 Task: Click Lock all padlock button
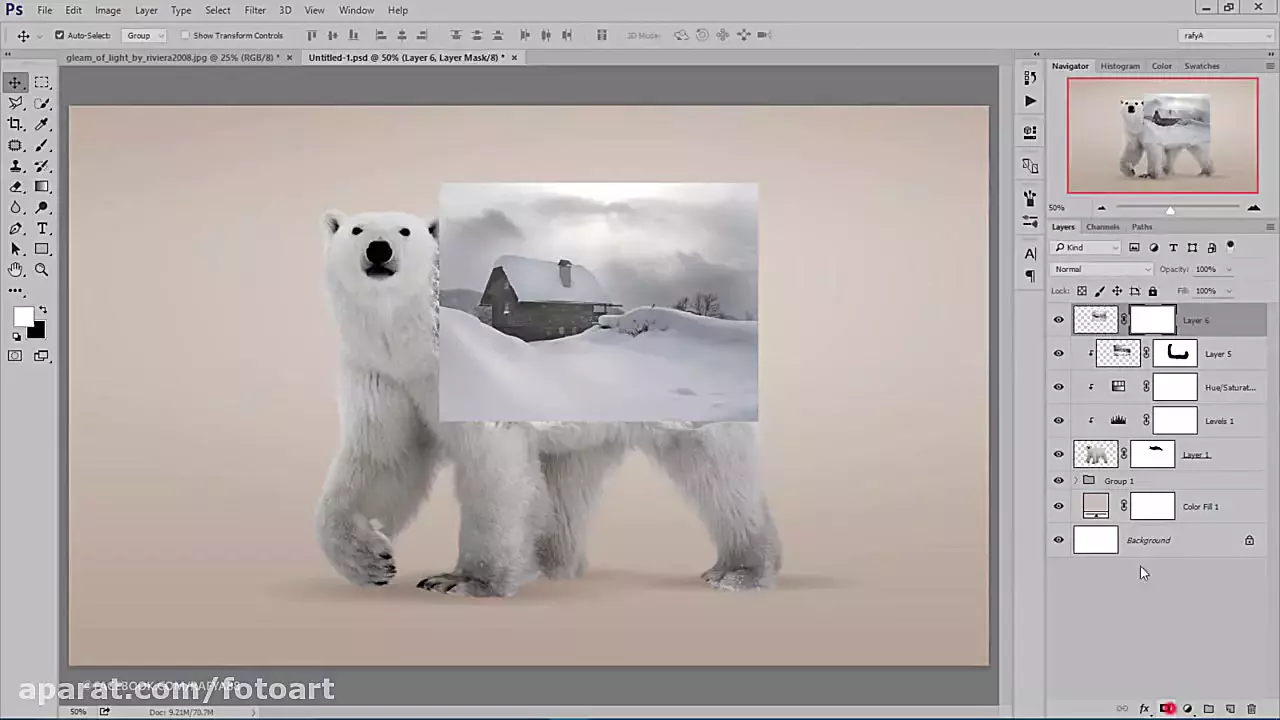1152,291
